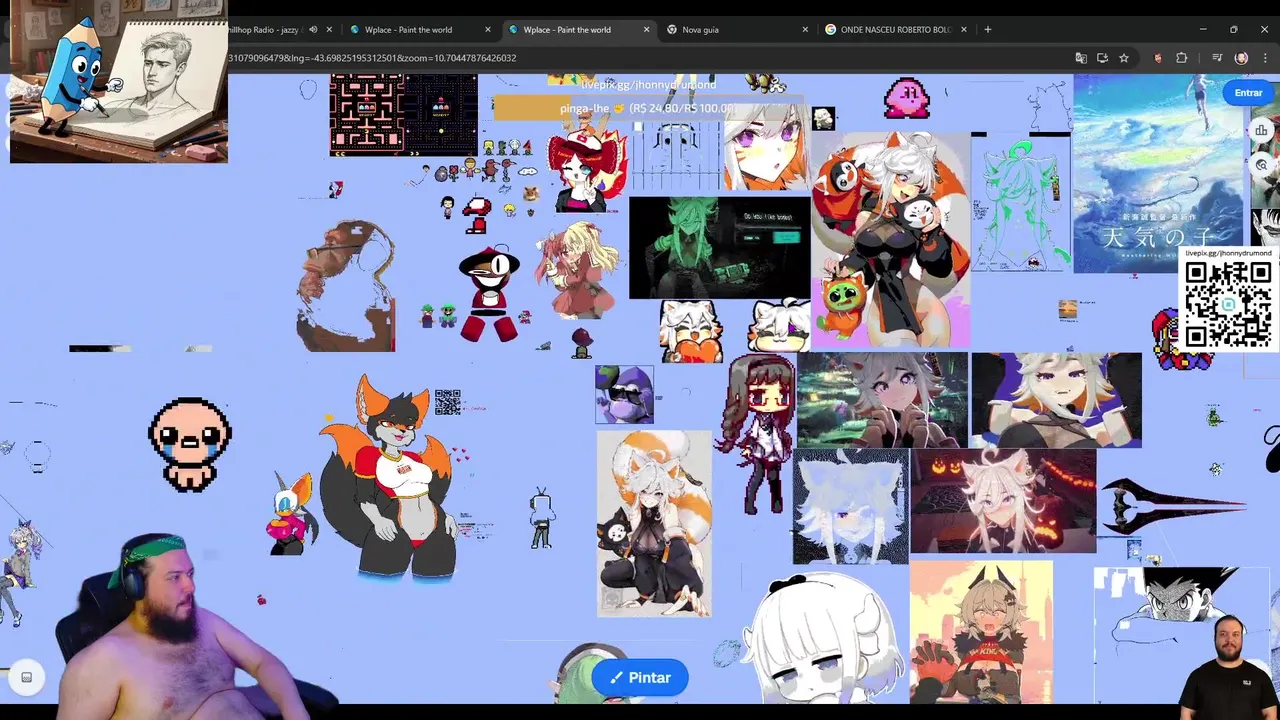
Task: Click the install app icon in address bar
Action: [1102, 58]
